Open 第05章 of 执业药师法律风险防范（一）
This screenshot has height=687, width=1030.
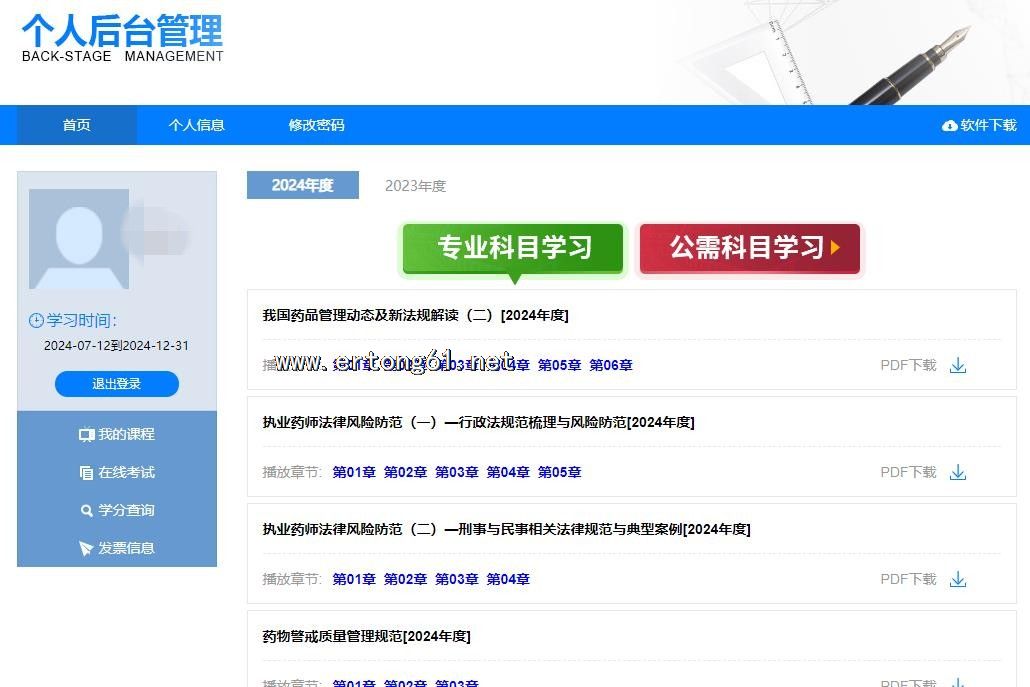coord(559,472)
